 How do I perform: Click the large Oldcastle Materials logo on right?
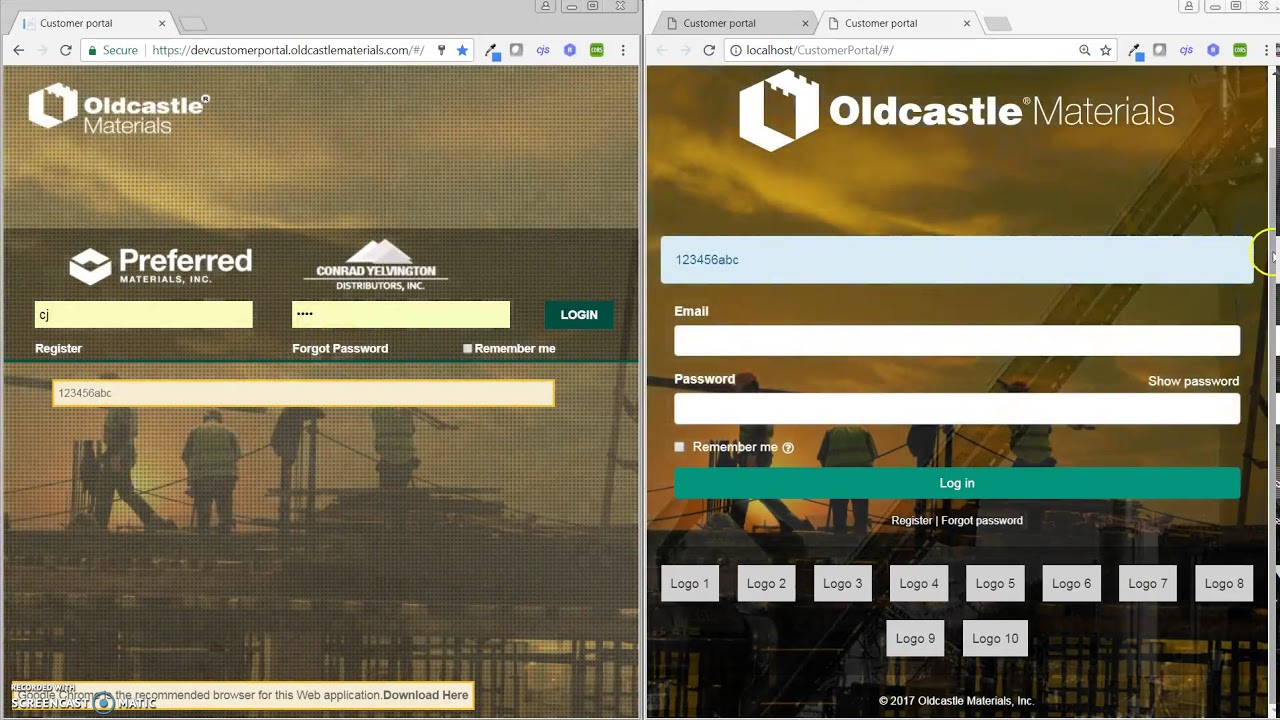[x=957, y=111]
